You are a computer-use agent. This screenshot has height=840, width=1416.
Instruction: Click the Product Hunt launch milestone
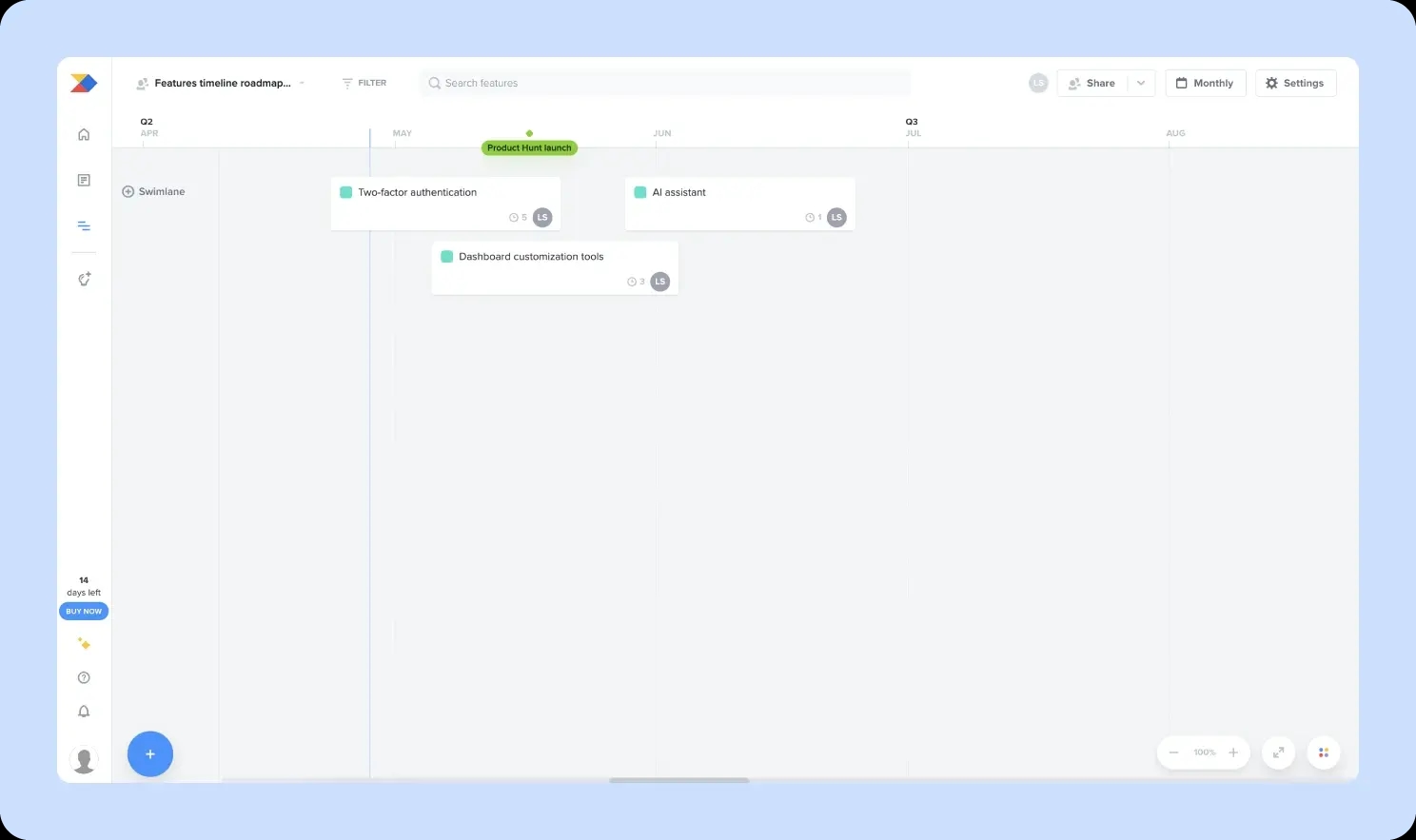[529, 147]
